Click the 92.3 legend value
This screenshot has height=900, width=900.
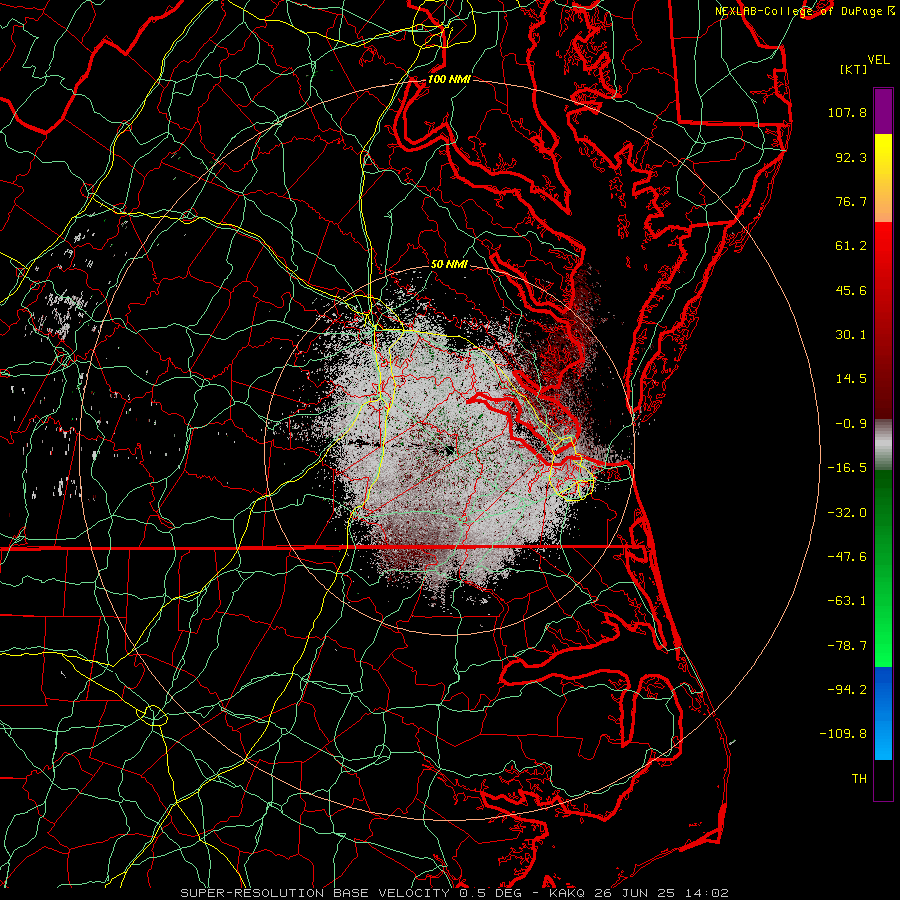tap(851, 157)
